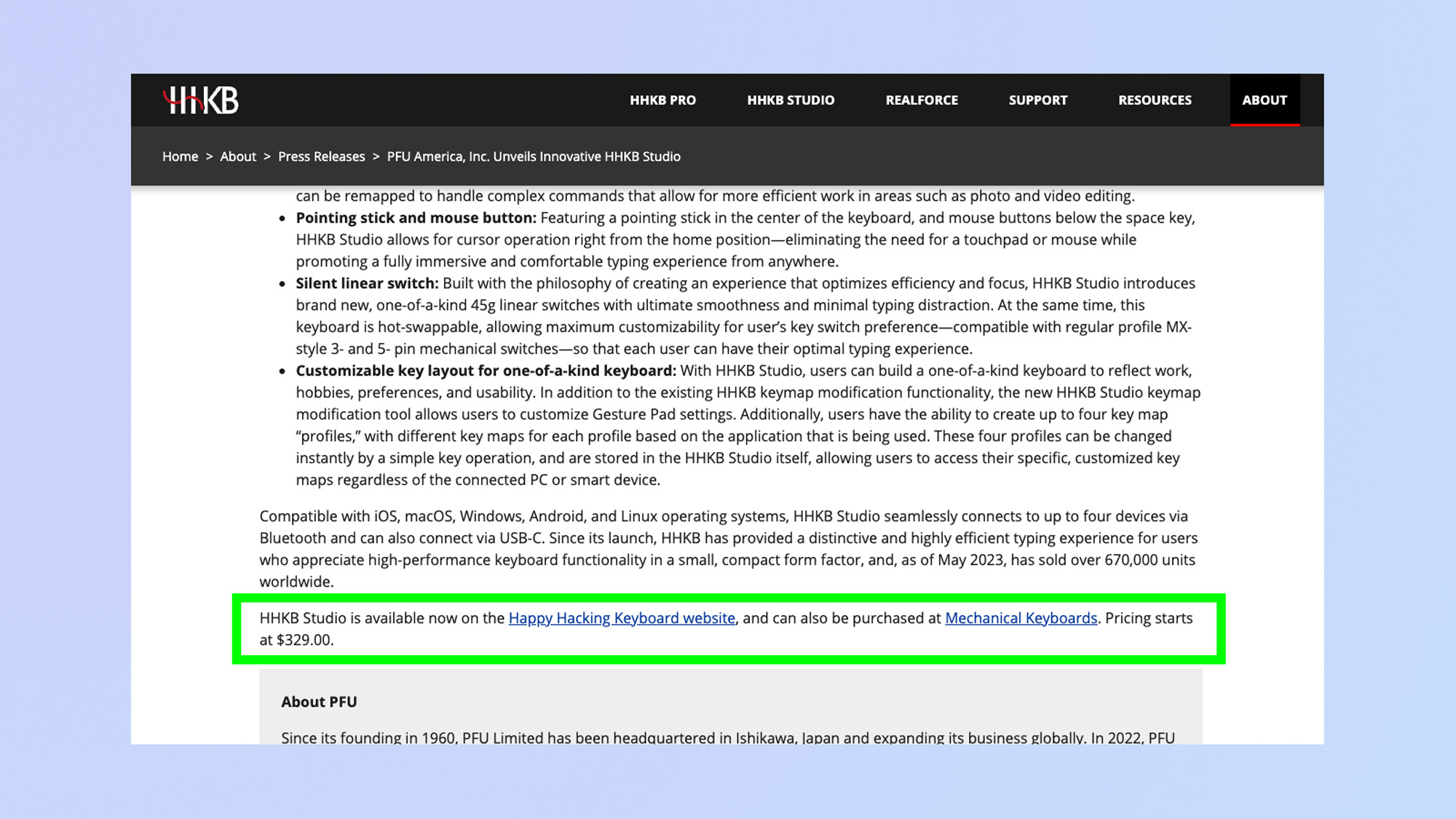Open the HHKB PRO menu
This screenshot has width=1456, height=819.
point(662,100)
